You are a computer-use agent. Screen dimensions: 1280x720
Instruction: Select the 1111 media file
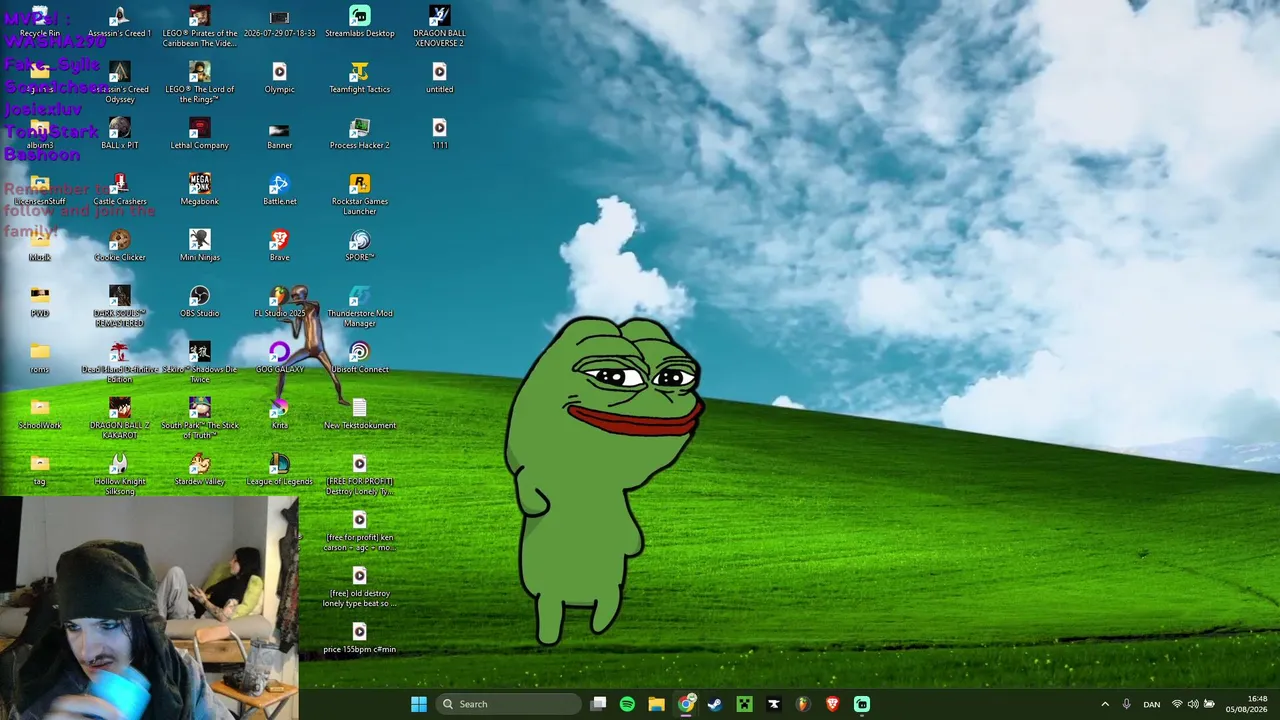[x=439, y=135]
